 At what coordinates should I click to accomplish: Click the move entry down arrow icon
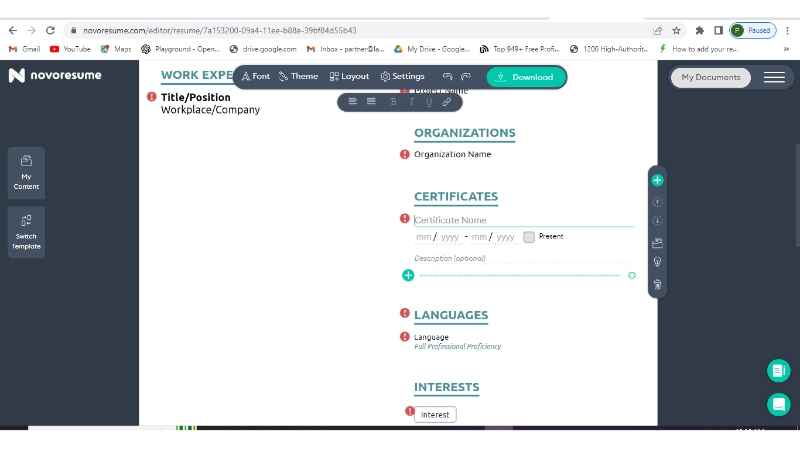pos(657,221)
